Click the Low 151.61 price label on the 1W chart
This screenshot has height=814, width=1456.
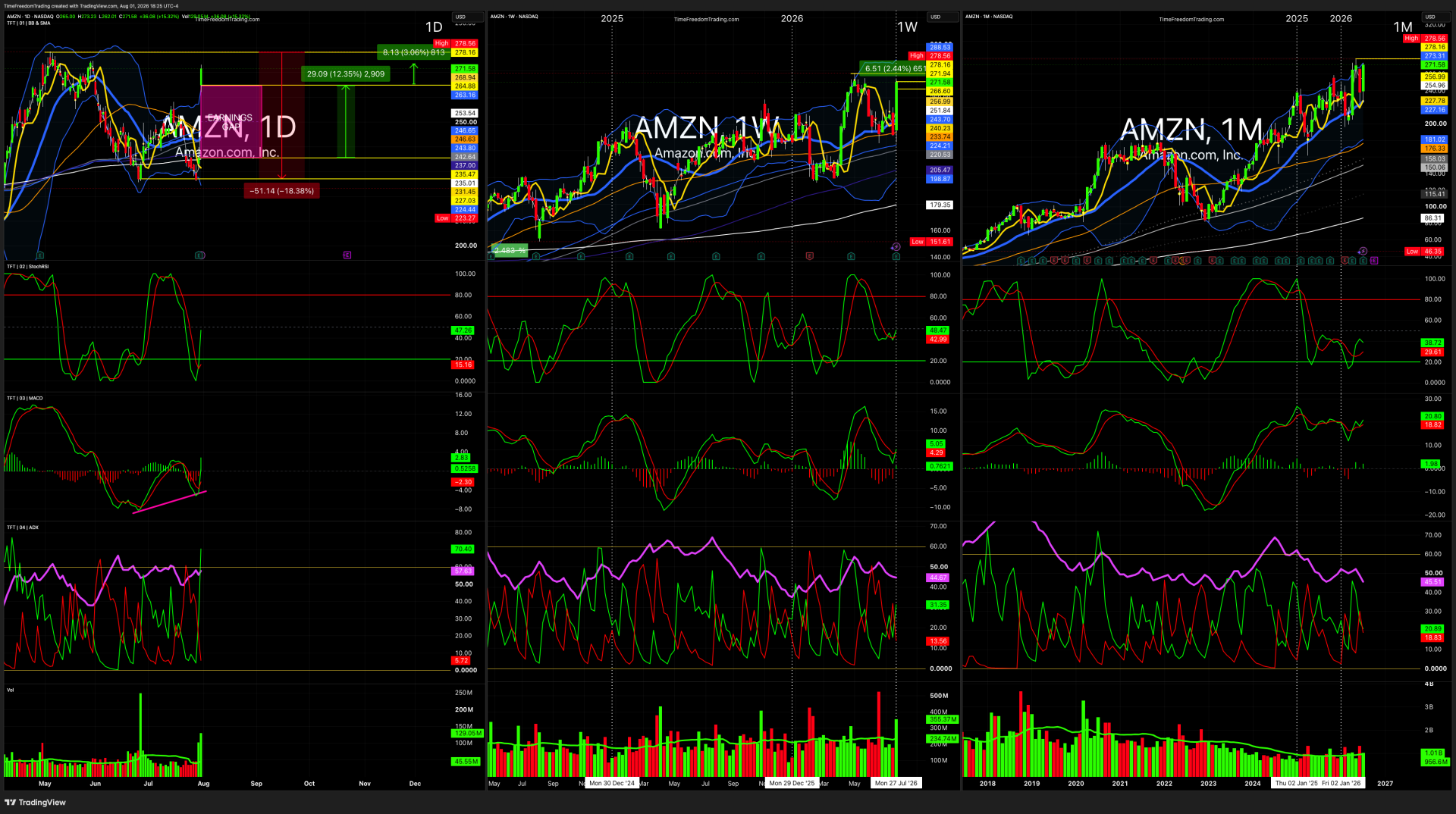point(931,243)
